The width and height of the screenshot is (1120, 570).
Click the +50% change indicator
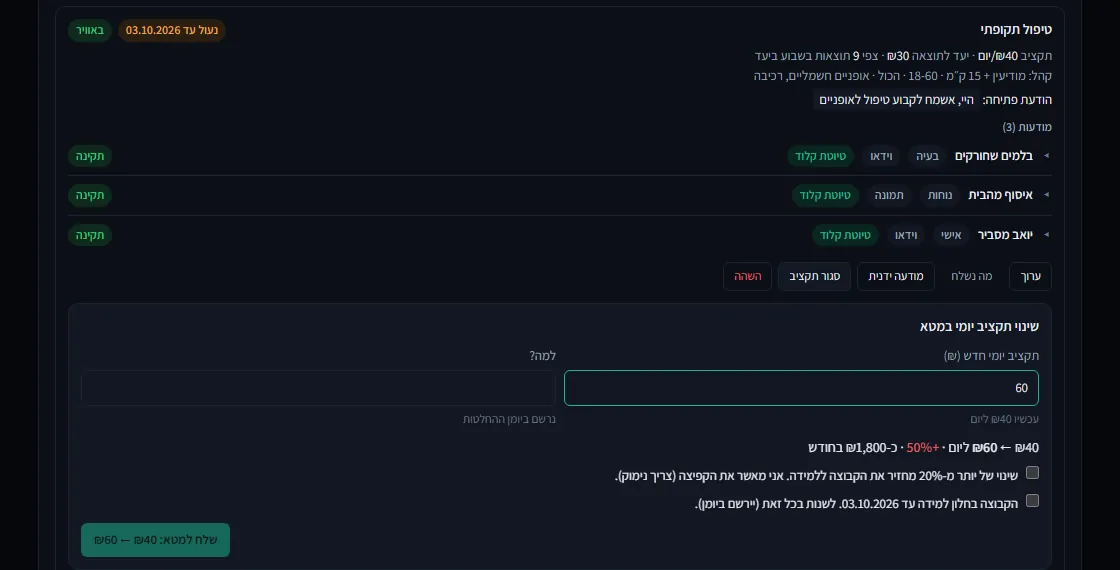click(922, 448)
